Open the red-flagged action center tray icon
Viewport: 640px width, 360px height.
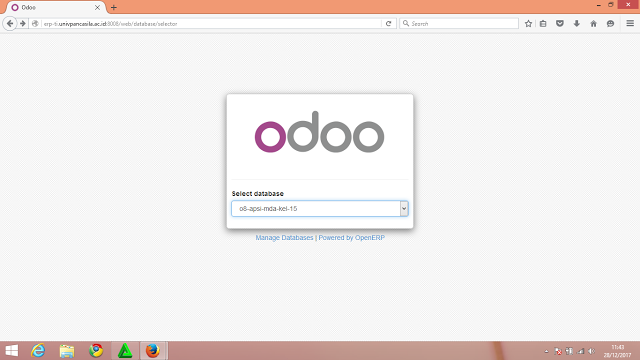pos(558,351)
